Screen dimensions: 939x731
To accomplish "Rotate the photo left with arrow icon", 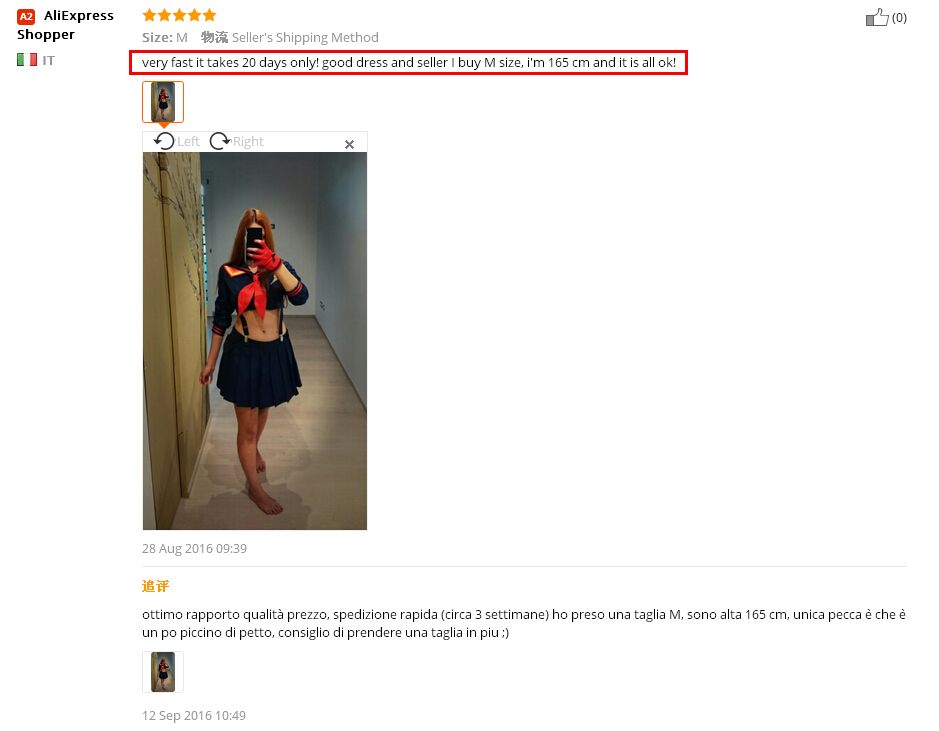I will pyautogui.click(x=164, y=141).
